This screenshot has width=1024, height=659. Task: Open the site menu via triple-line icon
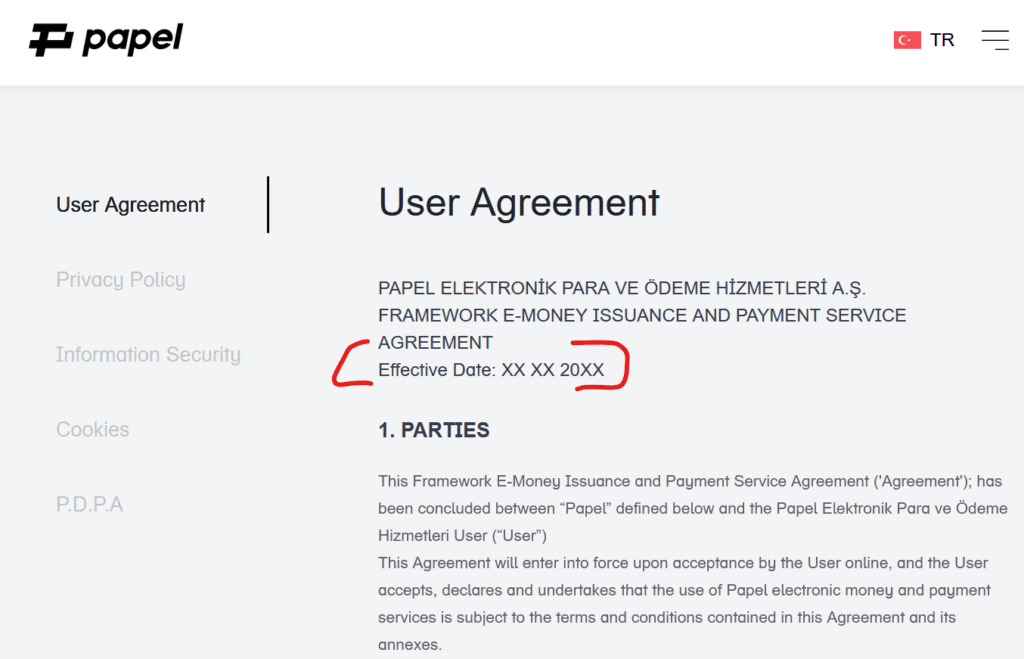[995, 39]
